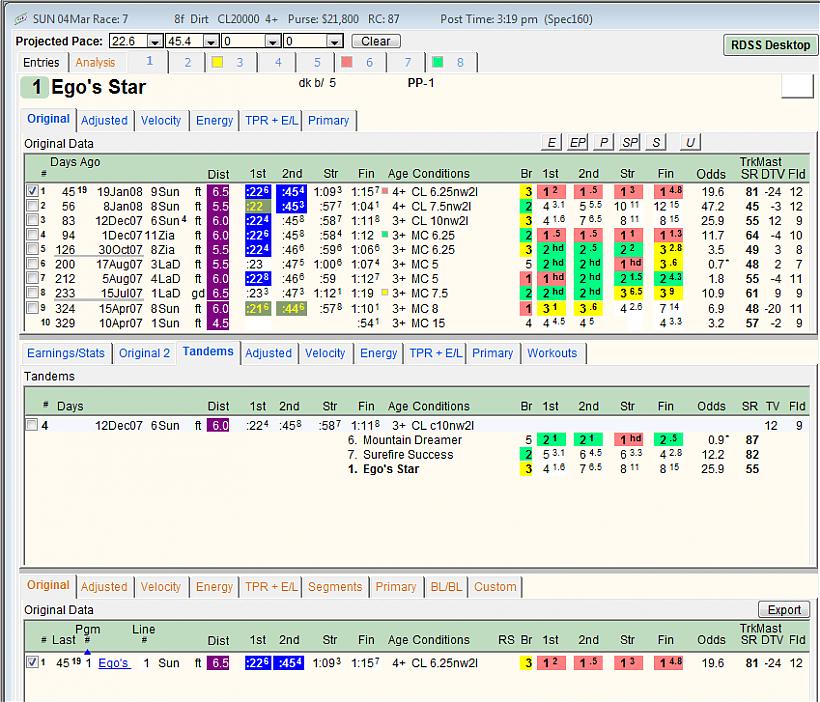Click the horse icon beside the race title
The height and width of the screenshot is (702, 820).
click(21, 19)
